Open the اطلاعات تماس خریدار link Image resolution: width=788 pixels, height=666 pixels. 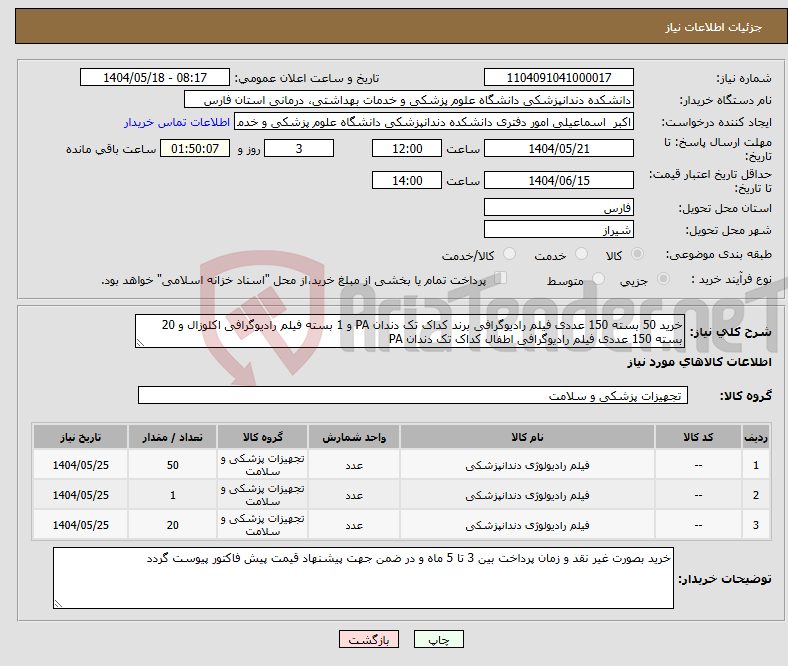(x=177, y=122)
